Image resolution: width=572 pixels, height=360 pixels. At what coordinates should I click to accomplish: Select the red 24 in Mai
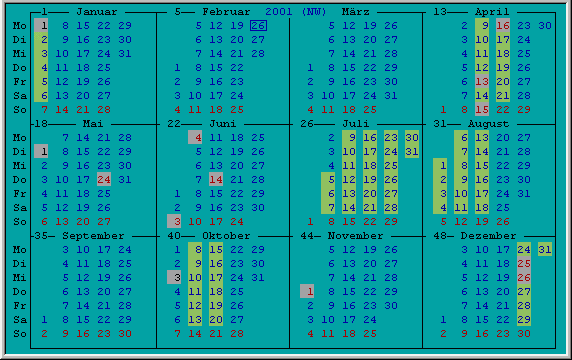104,179
